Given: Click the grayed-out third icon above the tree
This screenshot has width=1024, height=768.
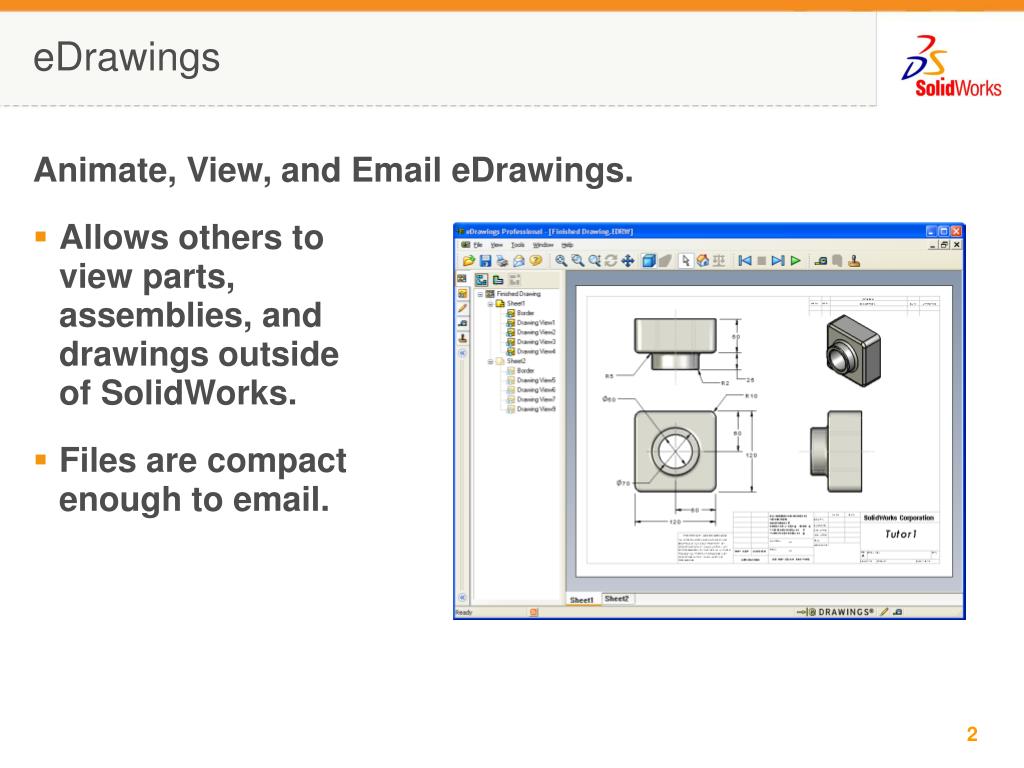Looking at the screenshot, I should point(515,280).
